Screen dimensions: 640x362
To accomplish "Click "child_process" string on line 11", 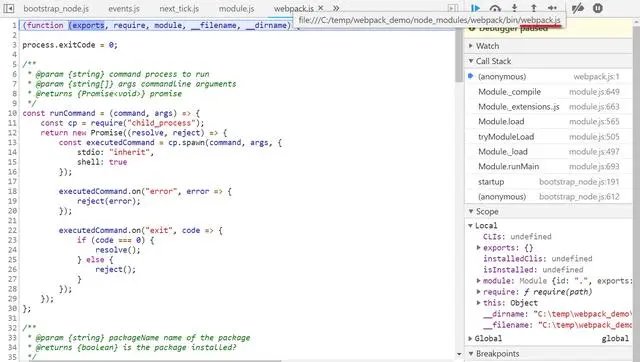I will click(x=161, y=123).
